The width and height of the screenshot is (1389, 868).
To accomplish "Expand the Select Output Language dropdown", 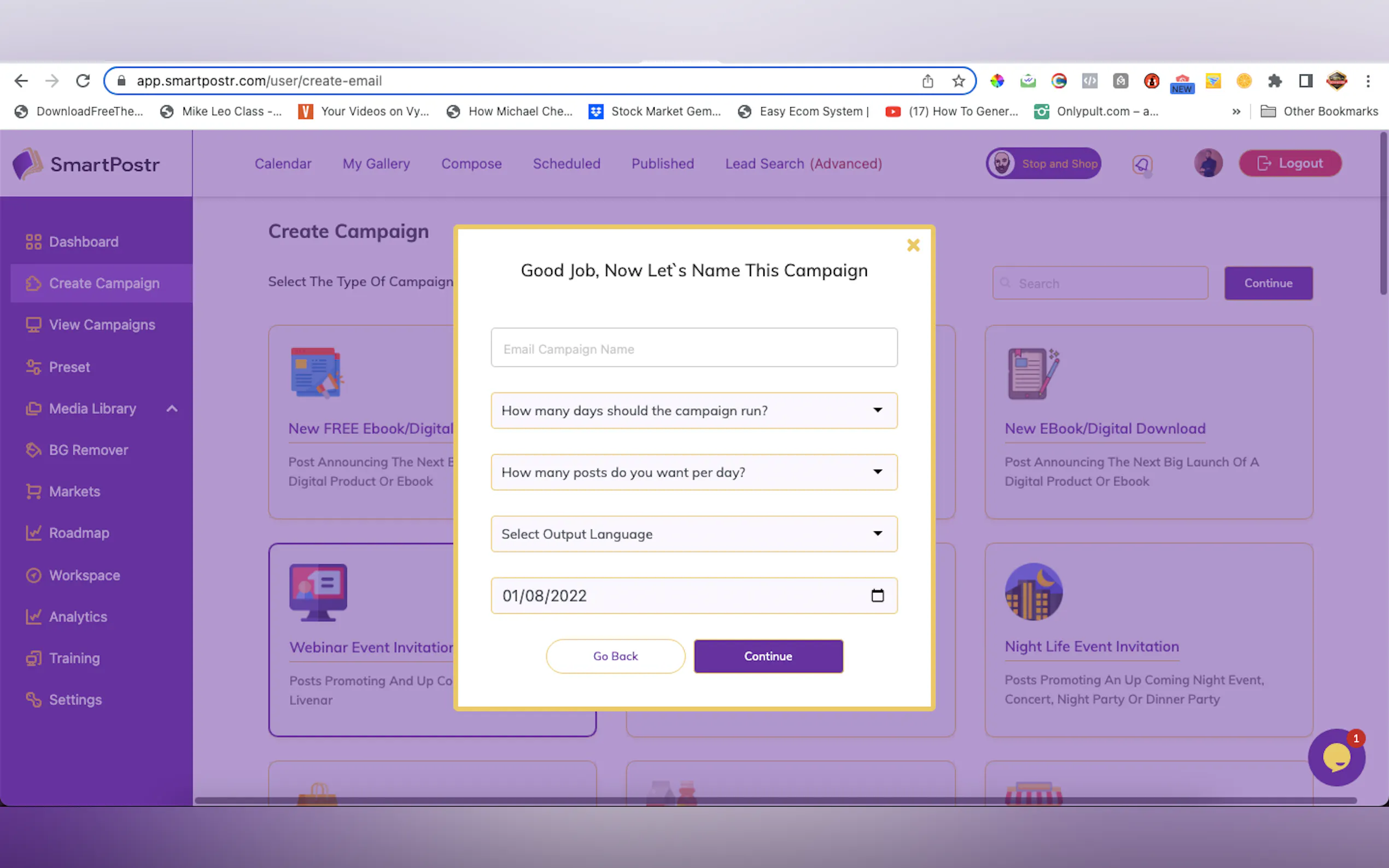I will (693, 534).
